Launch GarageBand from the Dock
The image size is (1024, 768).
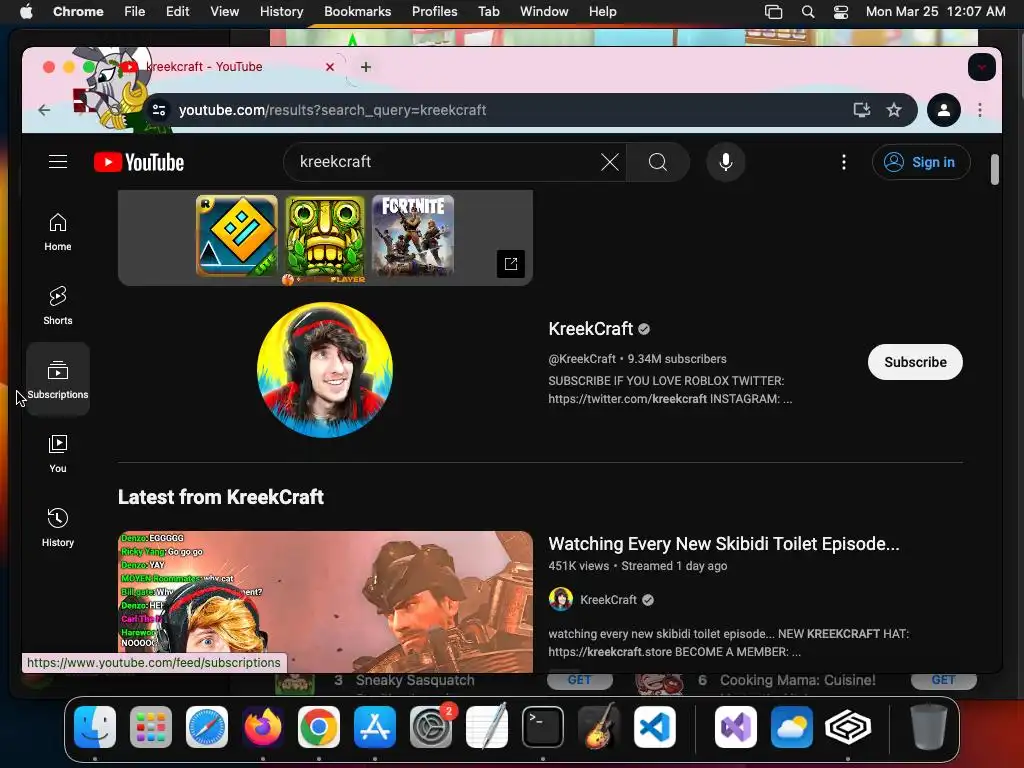[x=599, y=727]
